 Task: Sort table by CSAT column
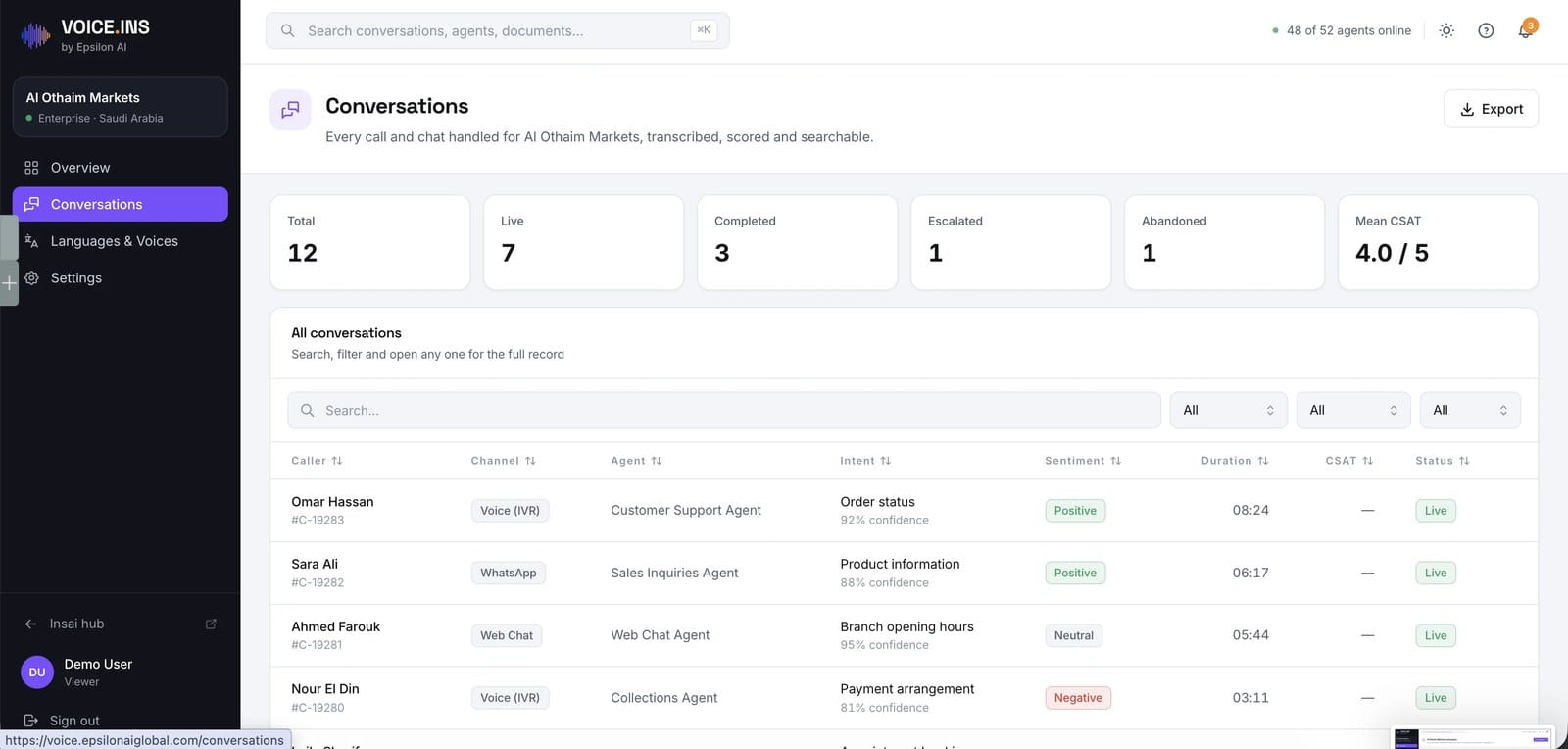1349,461
